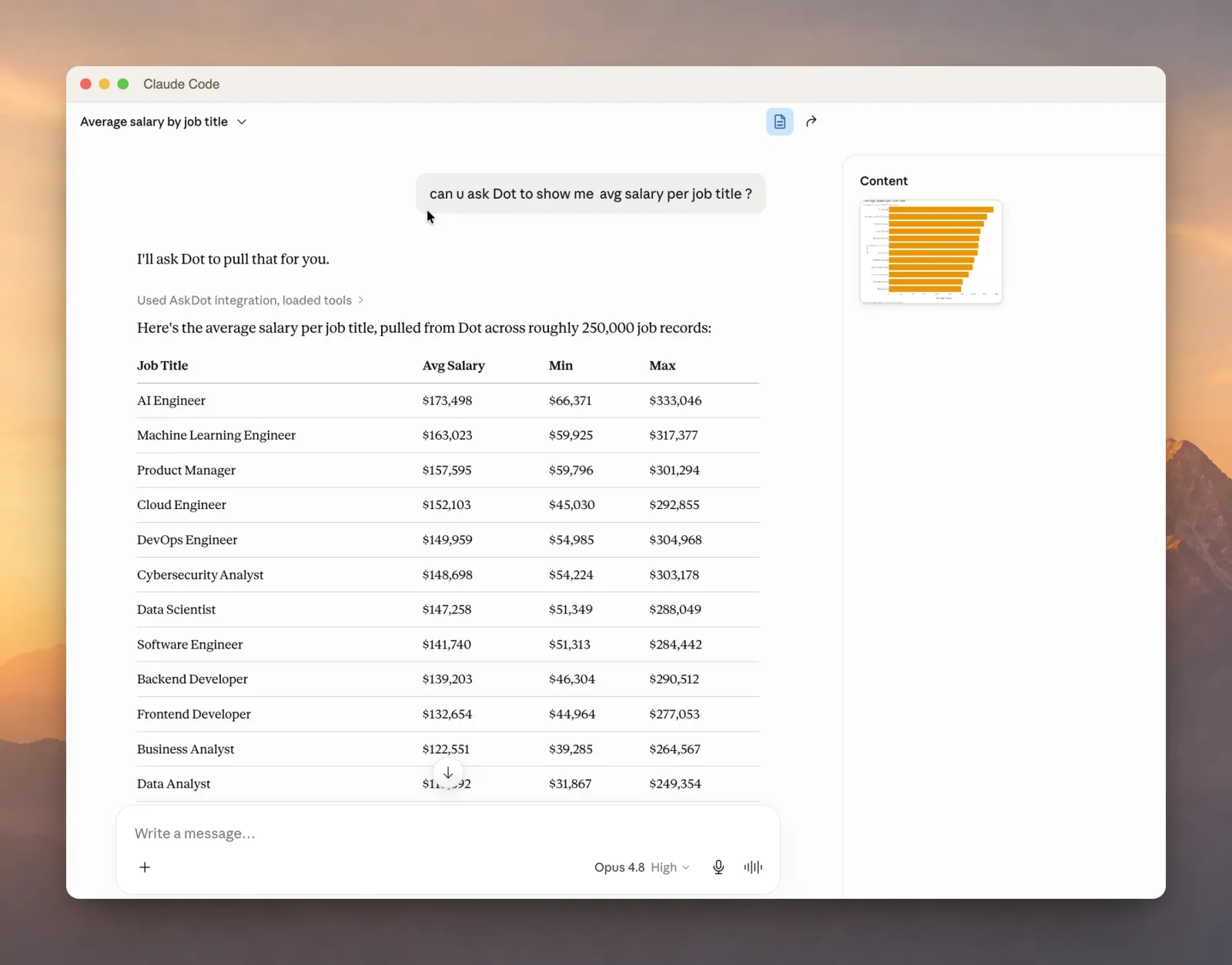The height and width of the screenshot is (965, 1232).
Task: Jump to bottom with down-arrow button
Action: click(x=448, y=772)
